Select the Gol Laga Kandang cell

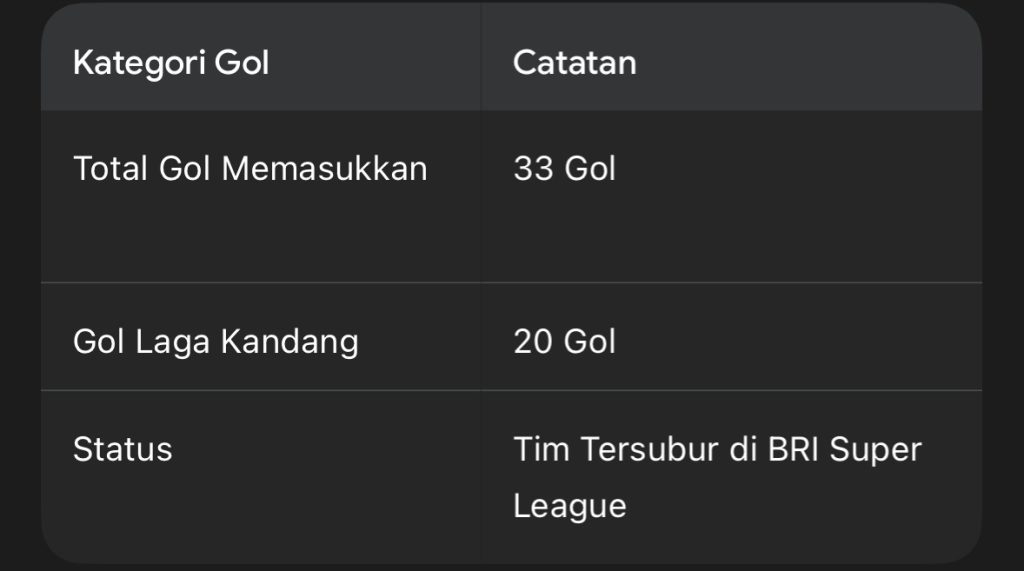pyautogui.click(x=215, y=342)
